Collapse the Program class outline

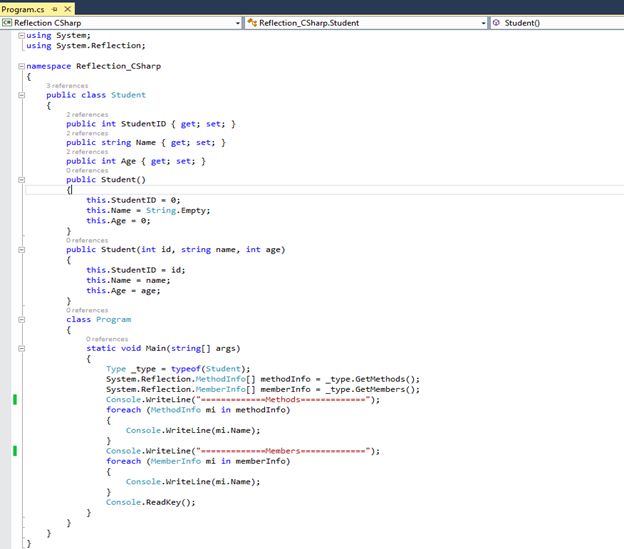click(x=21, y=319)
